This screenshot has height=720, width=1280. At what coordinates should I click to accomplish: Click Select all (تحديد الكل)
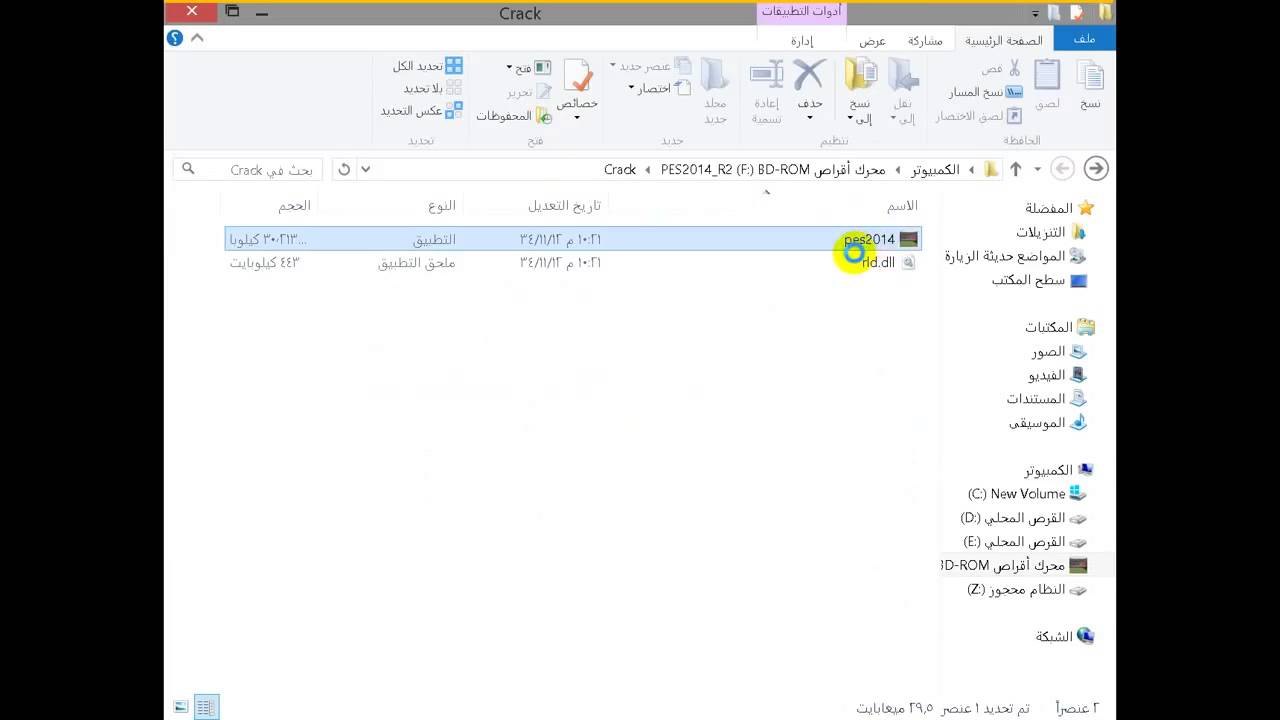427,66
